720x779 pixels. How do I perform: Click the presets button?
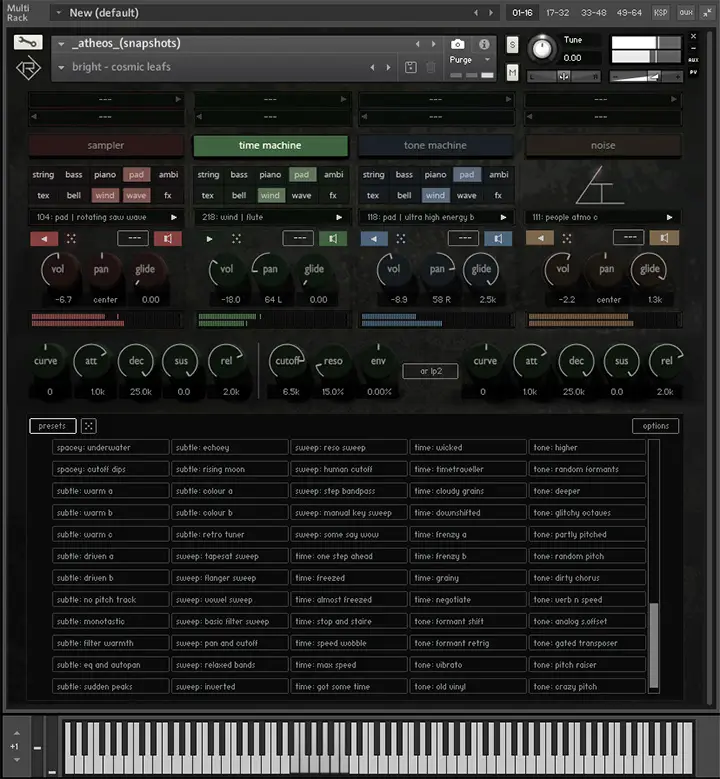coord(53,426)
